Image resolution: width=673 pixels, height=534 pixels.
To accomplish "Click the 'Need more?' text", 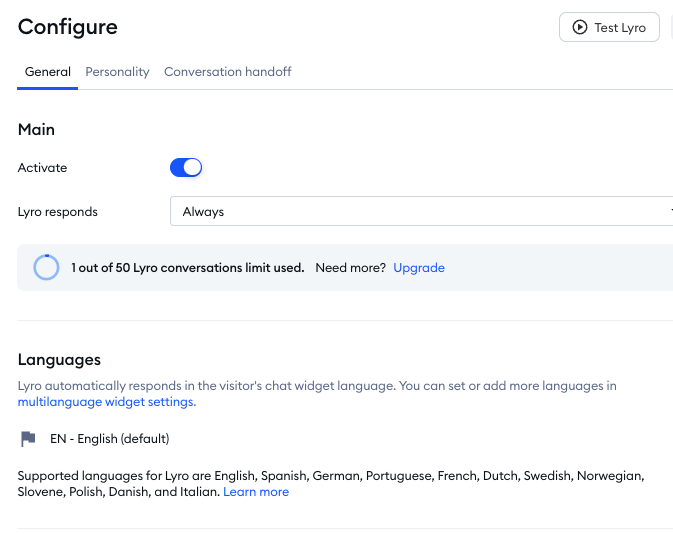I will [351, 268].
